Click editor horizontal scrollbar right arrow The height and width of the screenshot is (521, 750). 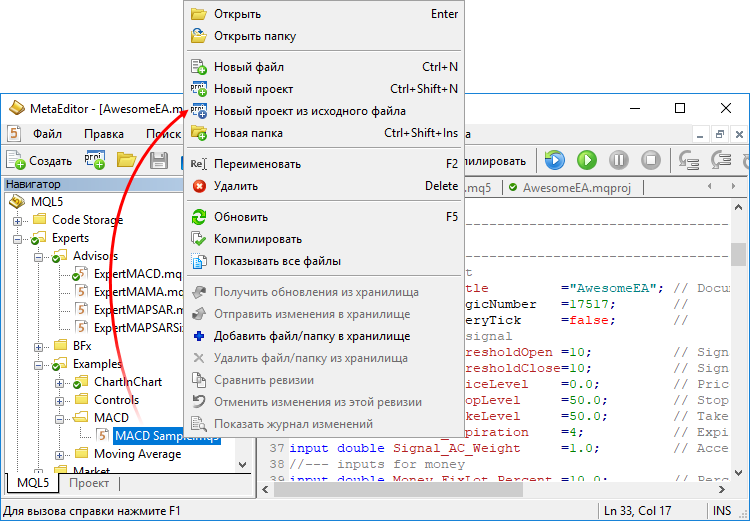722,489
